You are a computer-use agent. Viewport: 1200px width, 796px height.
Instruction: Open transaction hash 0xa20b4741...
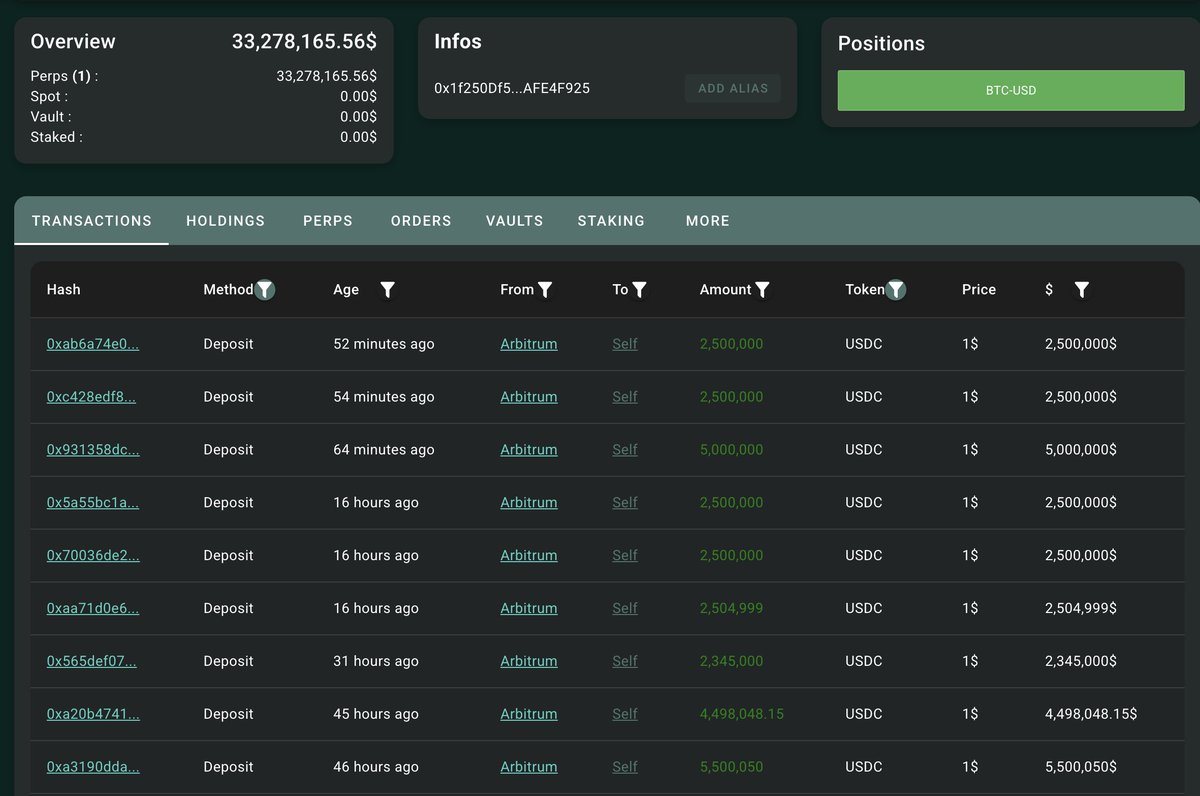pyautogui.click(x=93, y=715)
